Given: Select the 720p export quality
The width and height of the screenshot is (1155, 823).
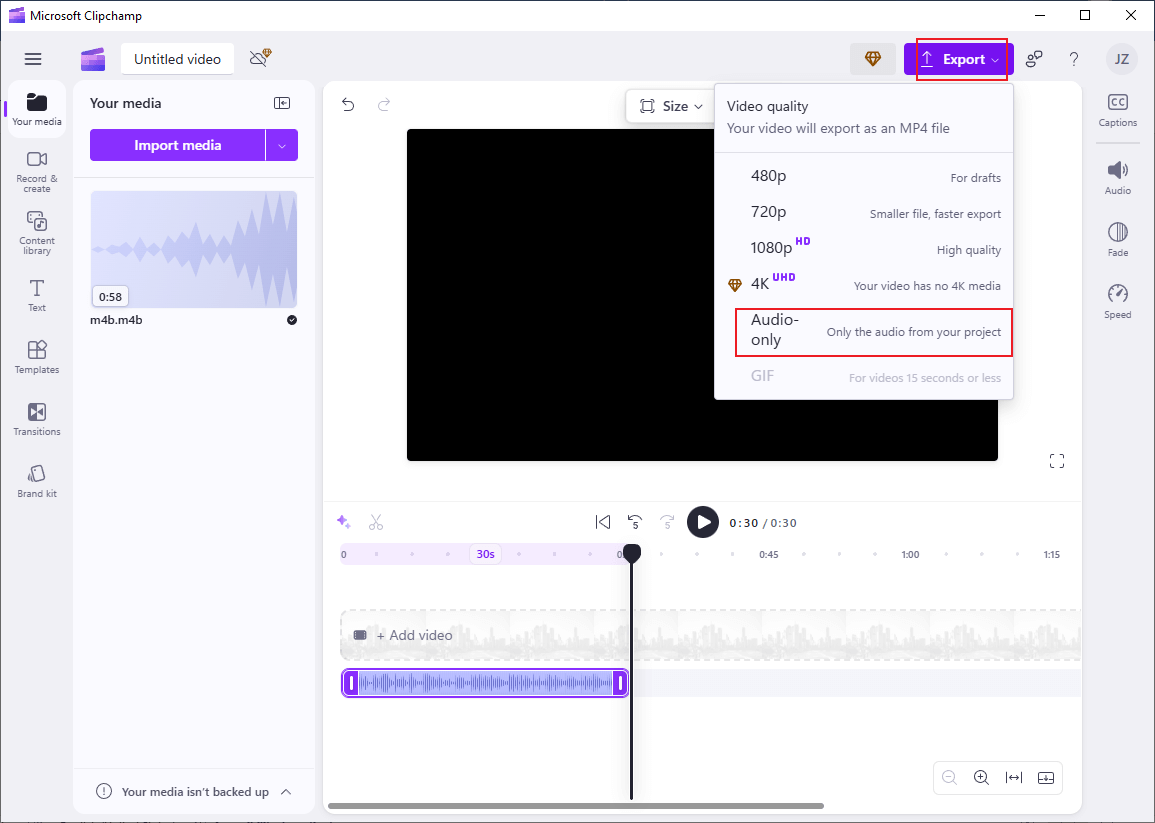Looking at the screenshot, I should pyautogui.click(x=864, y=212).
